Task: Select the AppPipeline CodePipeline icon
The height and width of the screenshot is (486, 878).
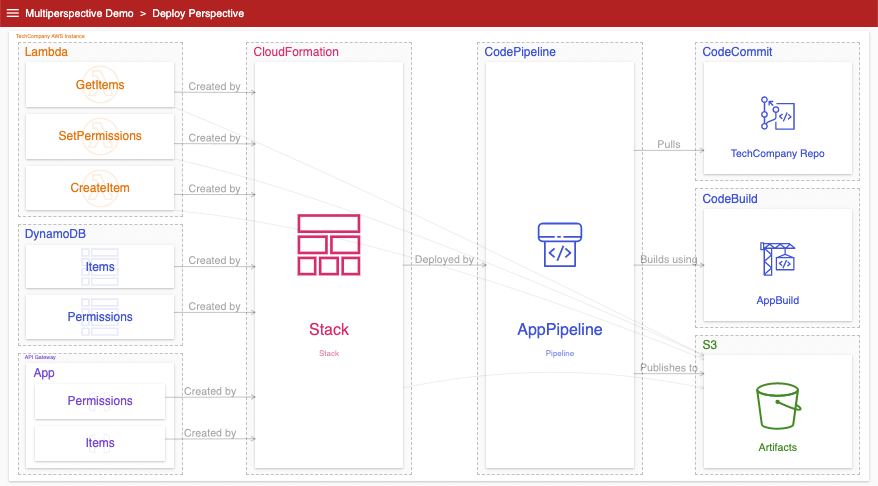Action: [x=560, y=245]
